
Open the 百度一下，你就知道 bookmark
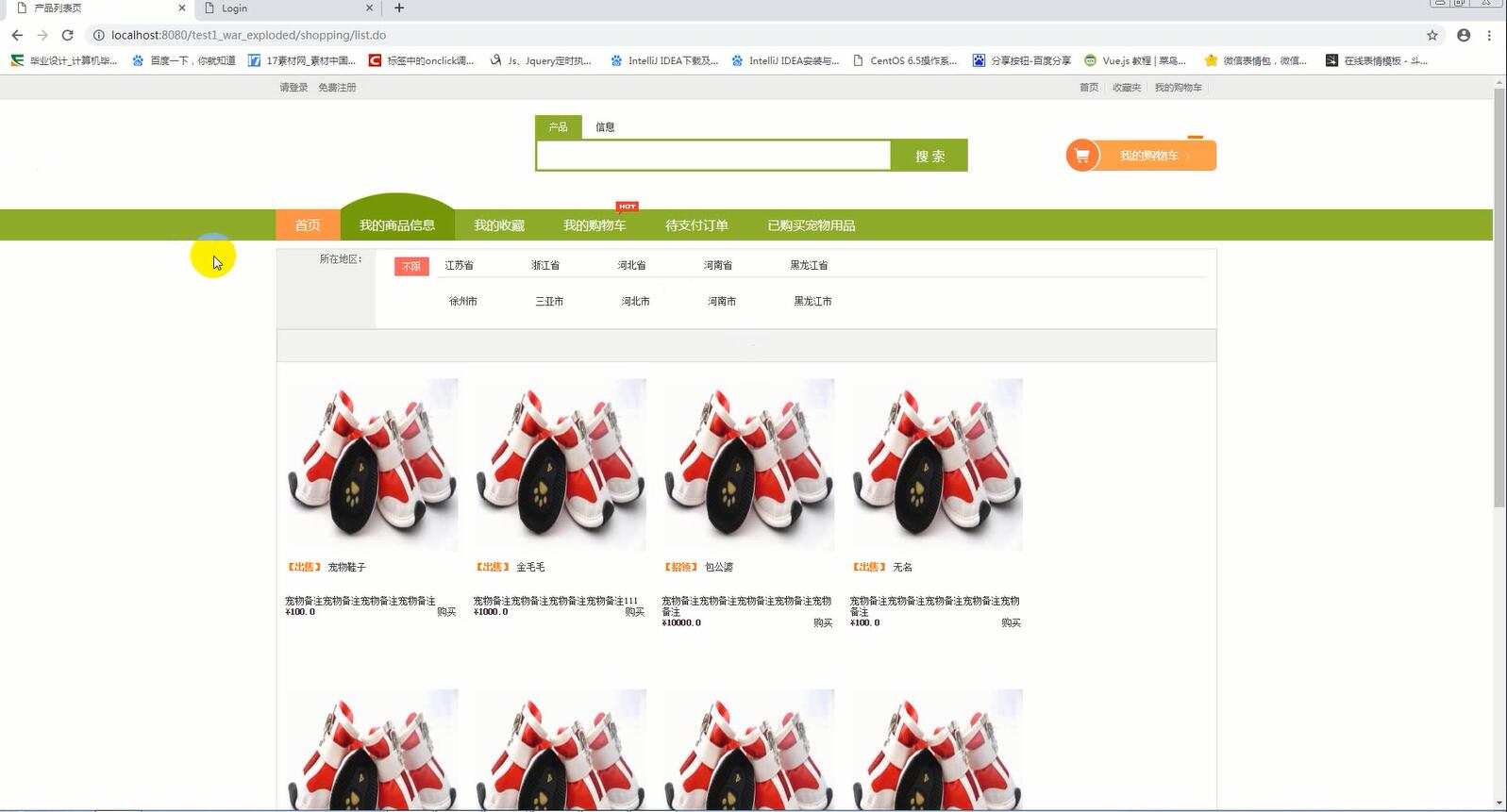tap(184, 60)
